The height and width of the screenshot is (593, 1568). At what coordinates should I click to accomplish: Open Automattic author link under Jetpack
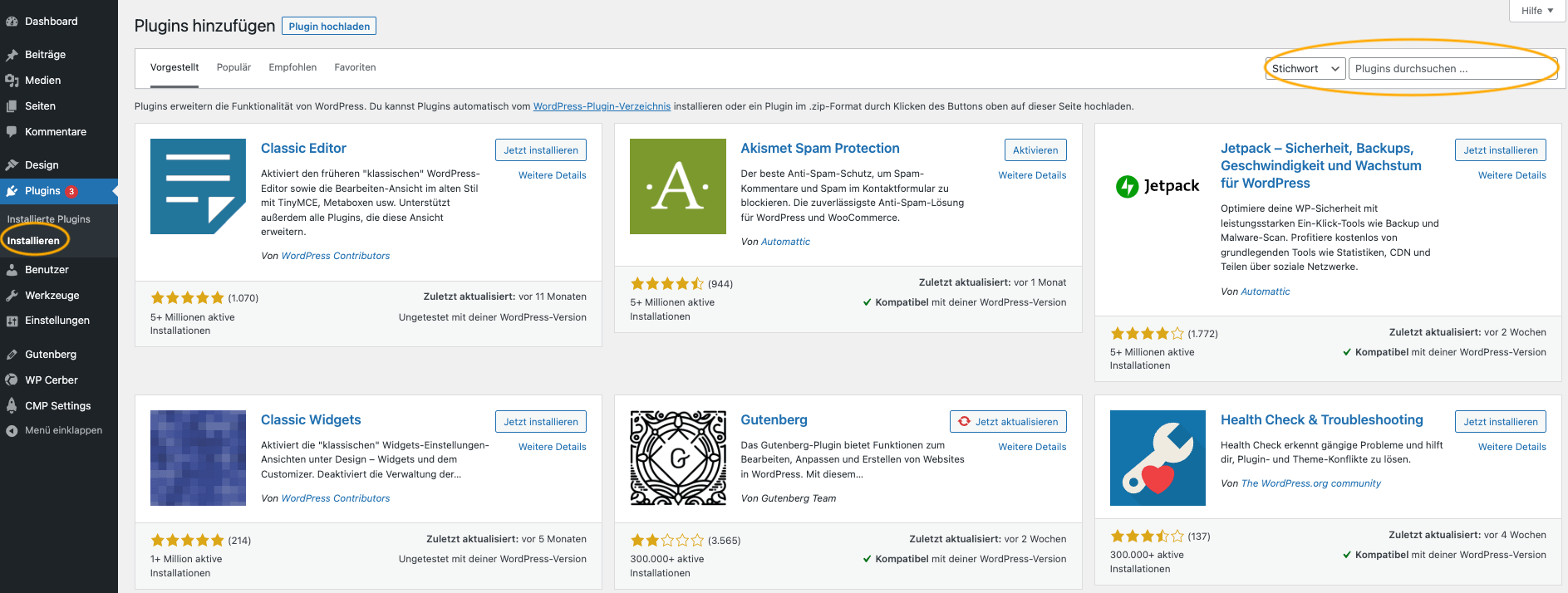[1266, 292]
